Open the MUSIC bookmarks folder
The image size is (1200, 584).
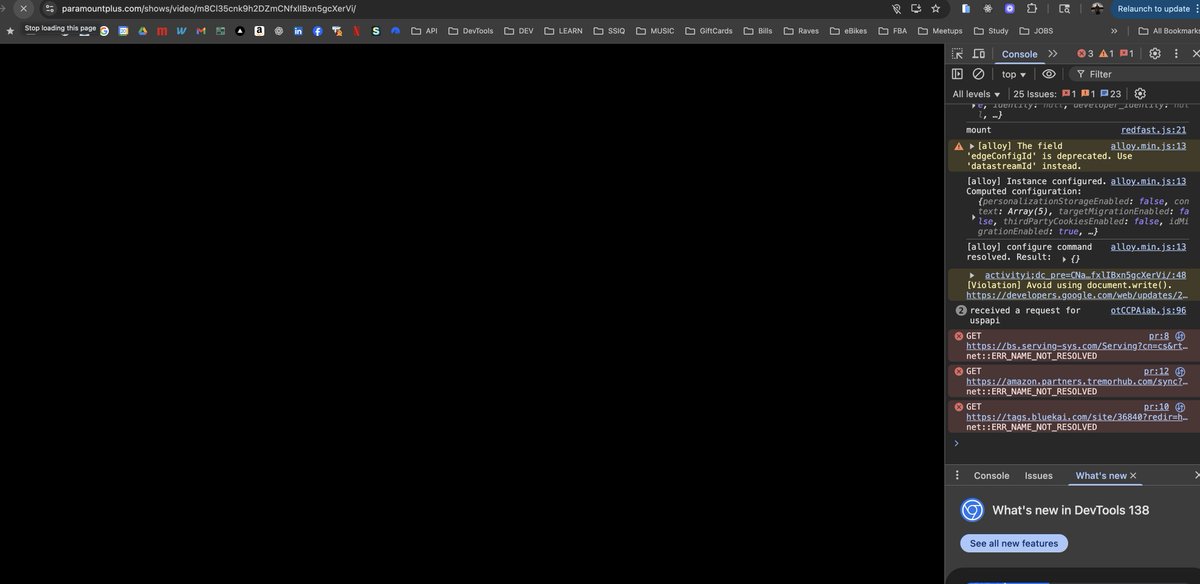pyautogui.click(x=654, y=31)
